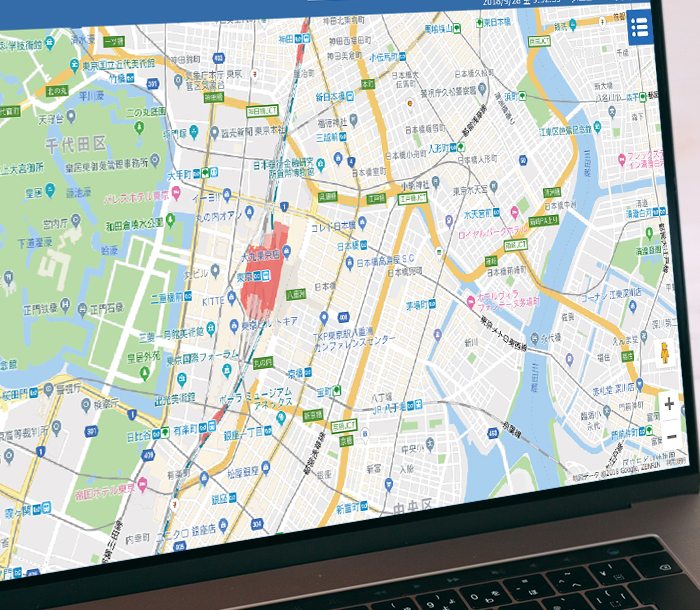Screen dimensions: 700x610
Task: Click the 新日本橋 station icon
Action: (350, 95)
